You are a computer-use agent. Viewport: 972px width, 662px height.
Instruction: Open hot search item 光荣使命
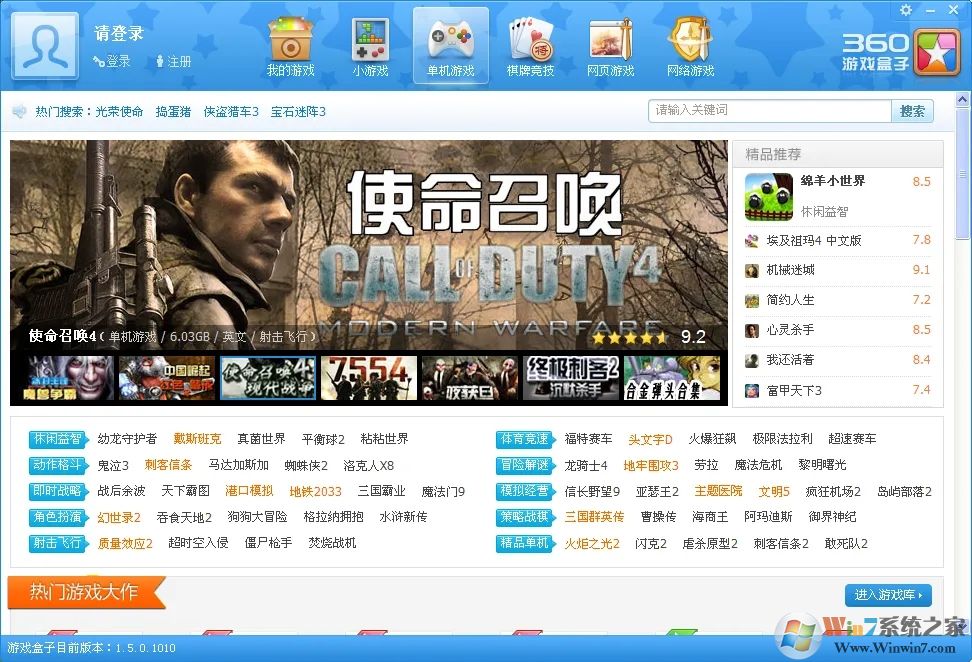point(120,111)
